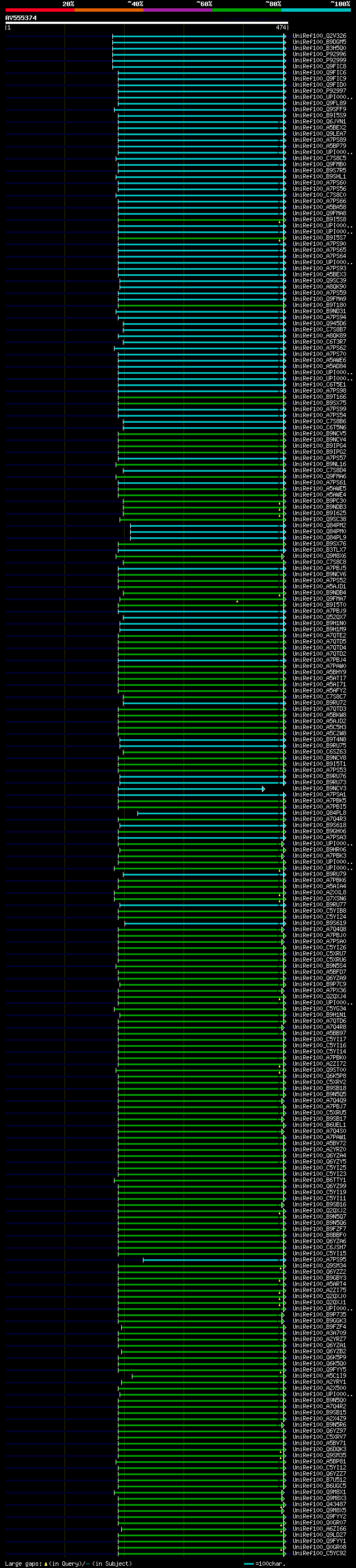Open hit UniRef100_B3H5Q0
Viewport: 356px width, 1568px height.
click(319, 48)
